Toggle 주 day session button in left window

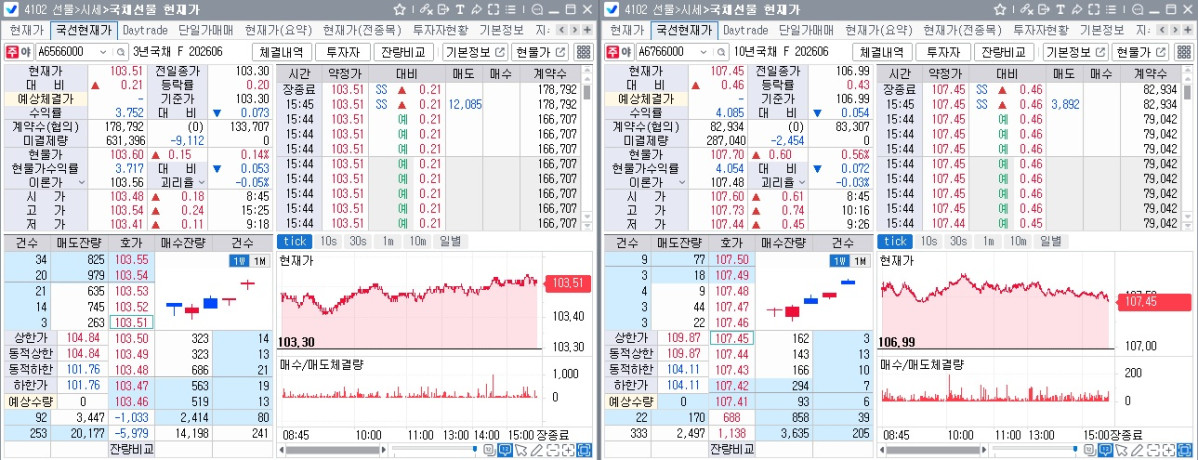coord(11,52)
